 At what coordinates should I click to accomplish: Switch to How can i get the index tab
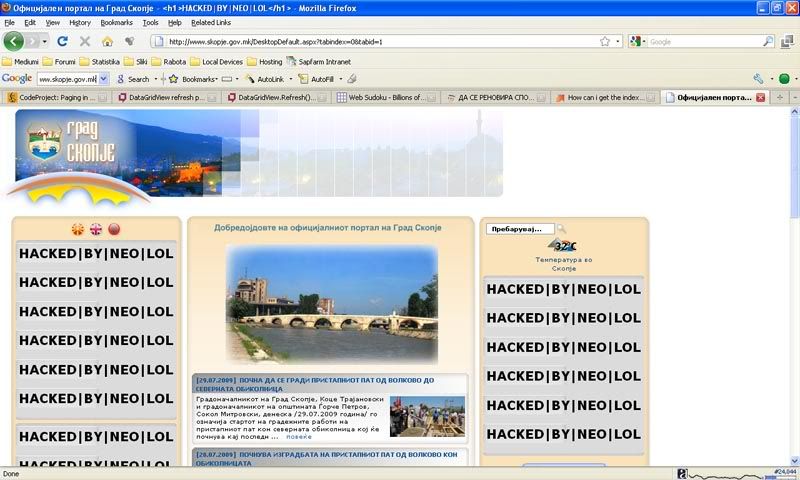point(607,97)
